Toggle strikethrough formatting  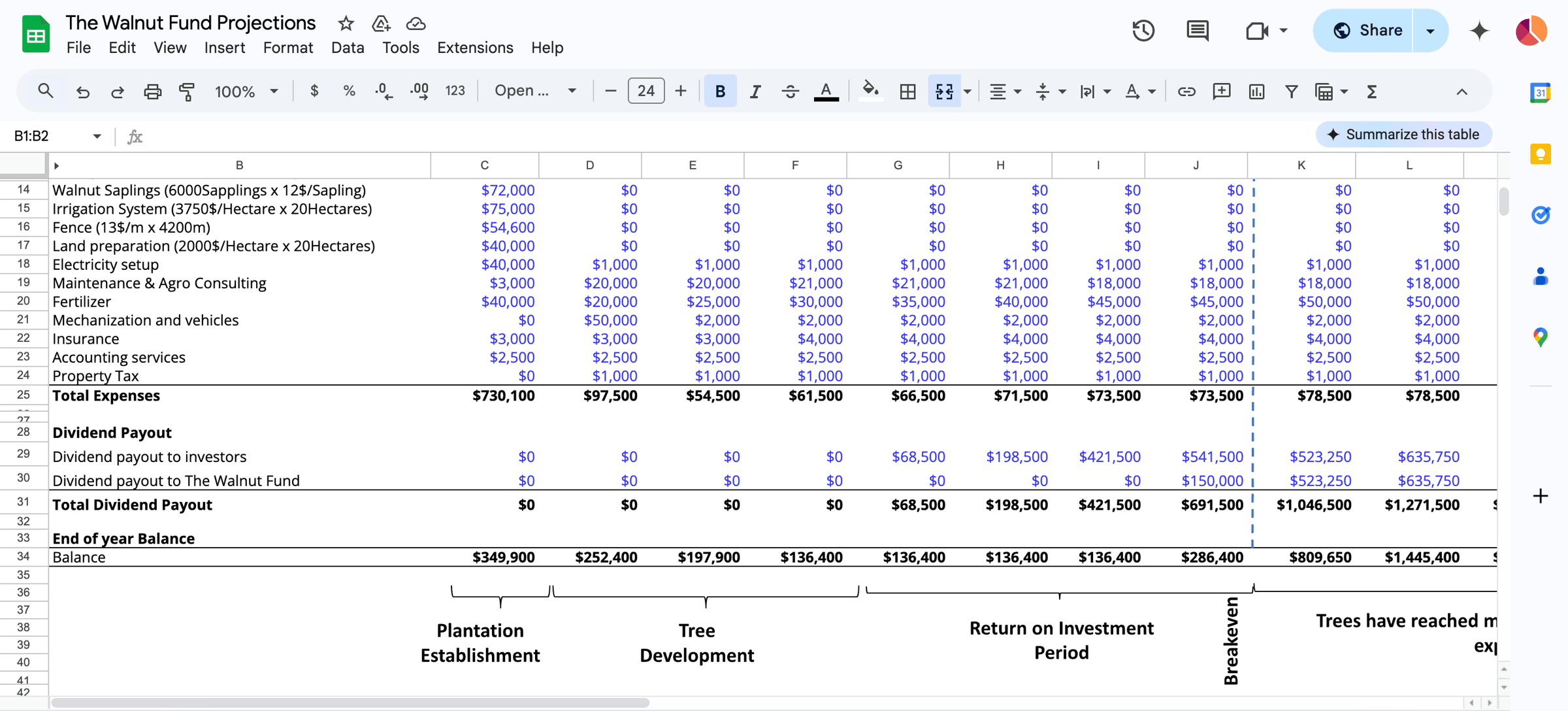click(790, 91)
